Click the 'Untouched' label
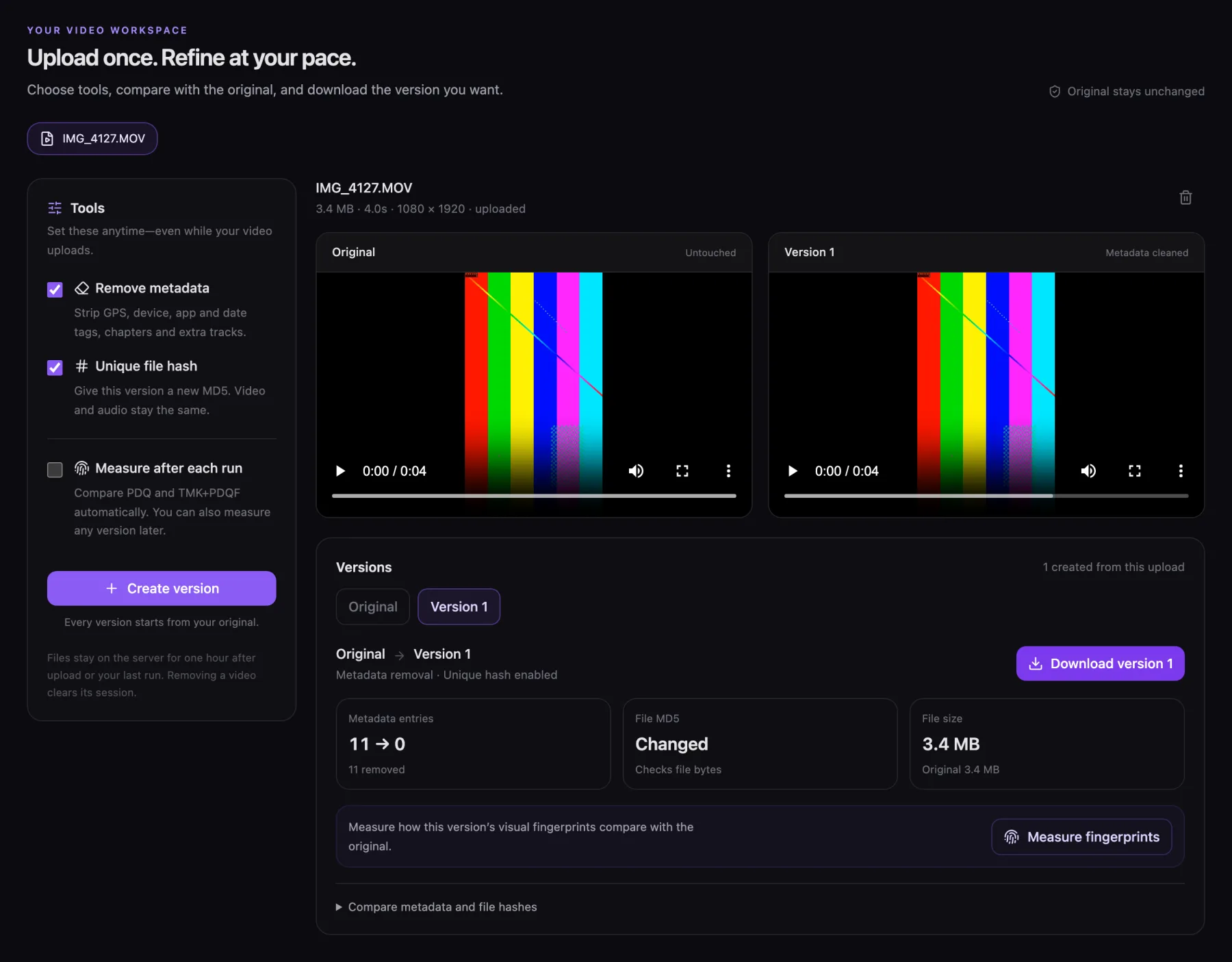Image resolution: width=1232 pixels, height=962 pixels. 711,253
